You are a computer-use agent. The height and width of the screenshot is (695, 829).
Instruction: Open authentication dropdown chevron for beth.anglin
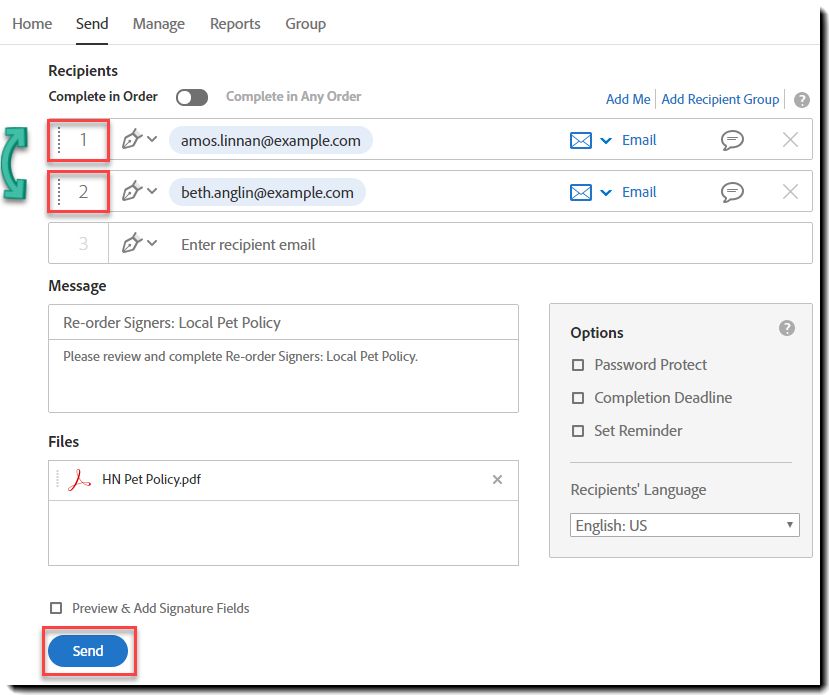tap(606, 192)
